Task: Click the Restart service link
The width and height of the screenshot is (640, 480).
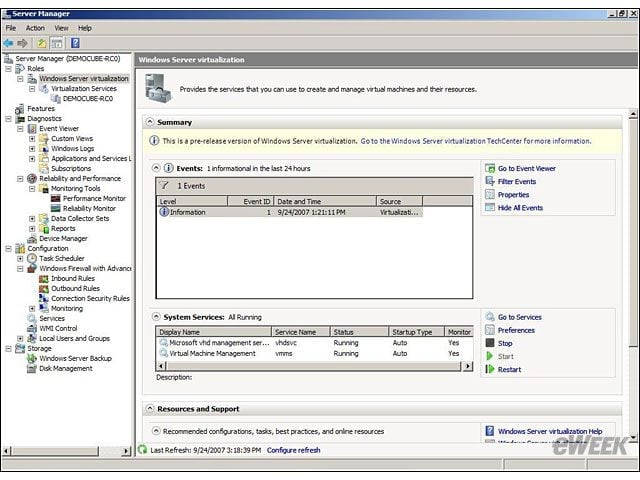Action: (509, 369)
